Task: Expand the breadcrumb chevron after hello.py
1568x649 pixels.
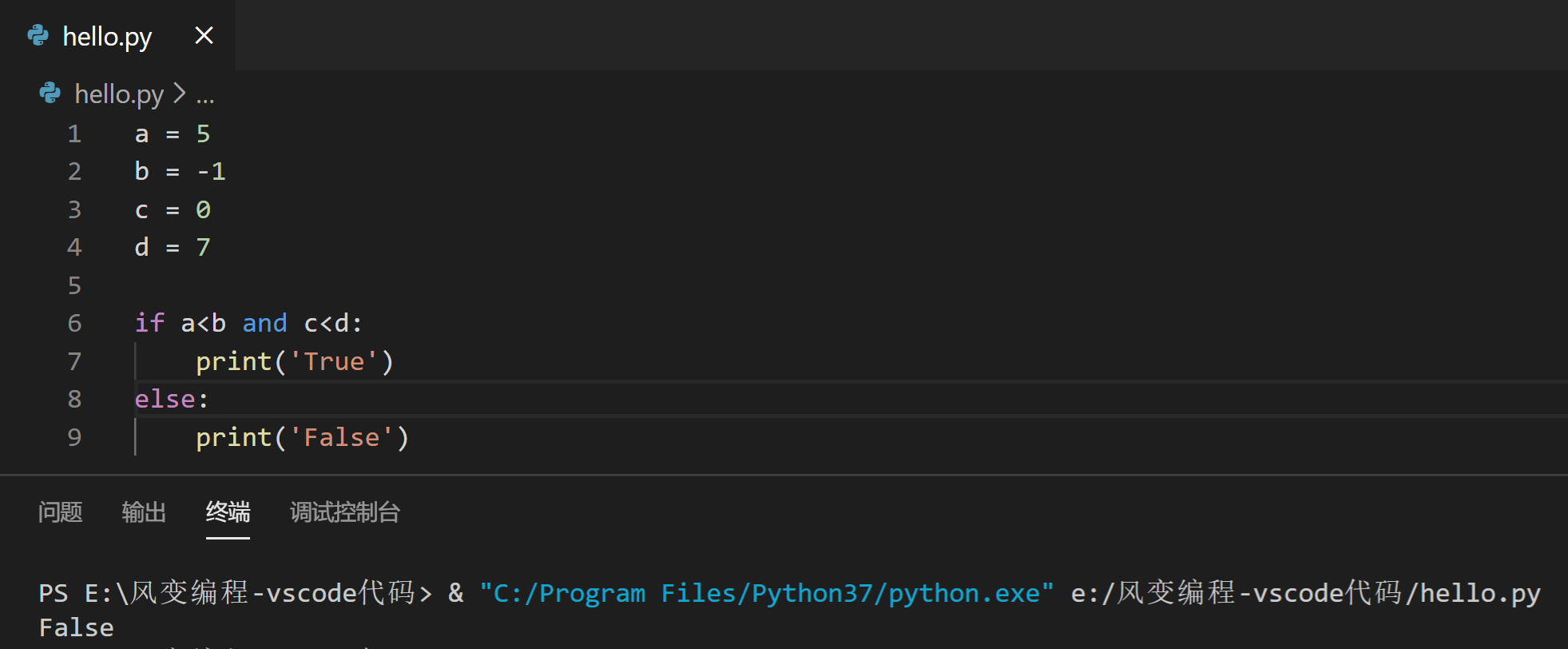Action: [x=180, y=94]
